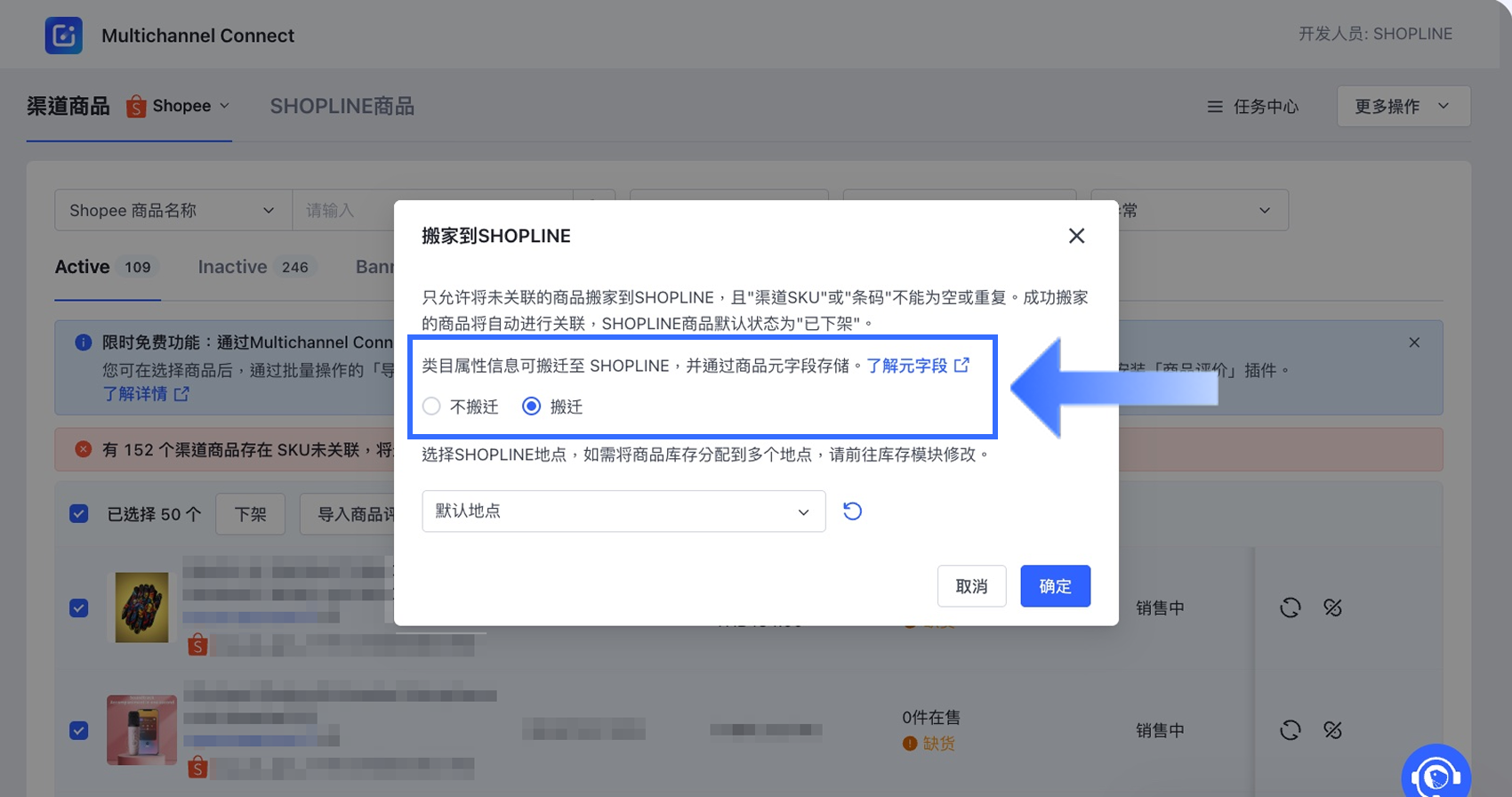The width and height of the screenshot is (1512, 797).
Task: Click the Shopee badge under second product
Action: 198,767
